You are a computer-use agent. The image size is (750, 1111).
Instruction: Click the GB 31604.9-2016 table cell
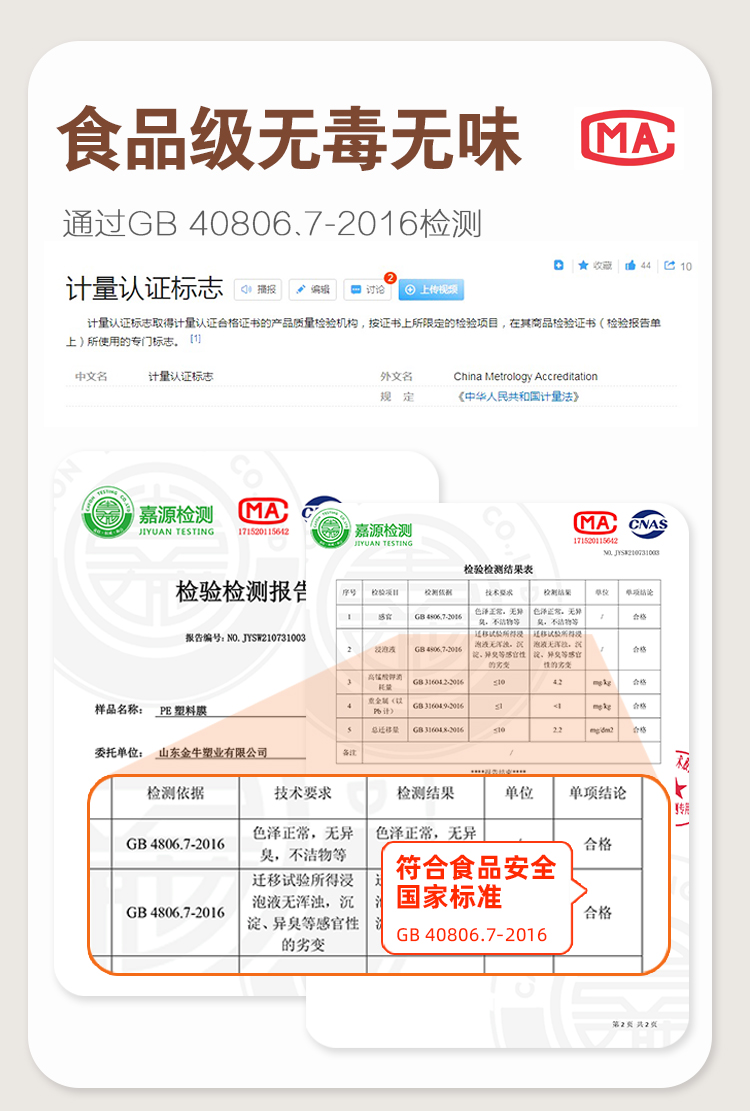point(438,706)
